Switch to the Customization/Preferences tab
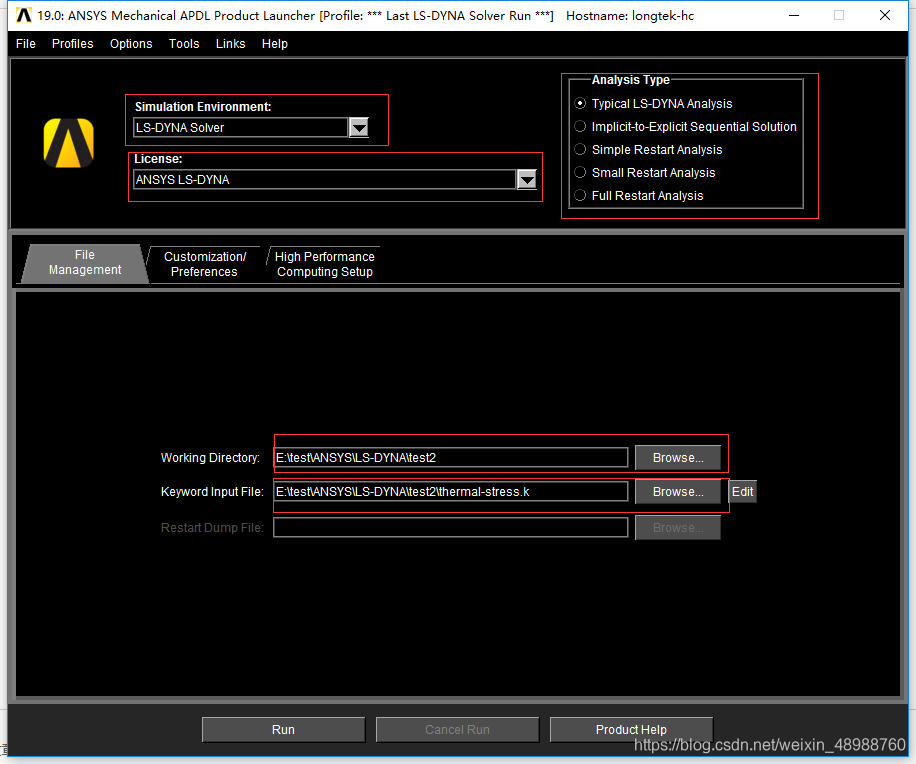Viewport: 916px width, 764px height. [204, 264]
